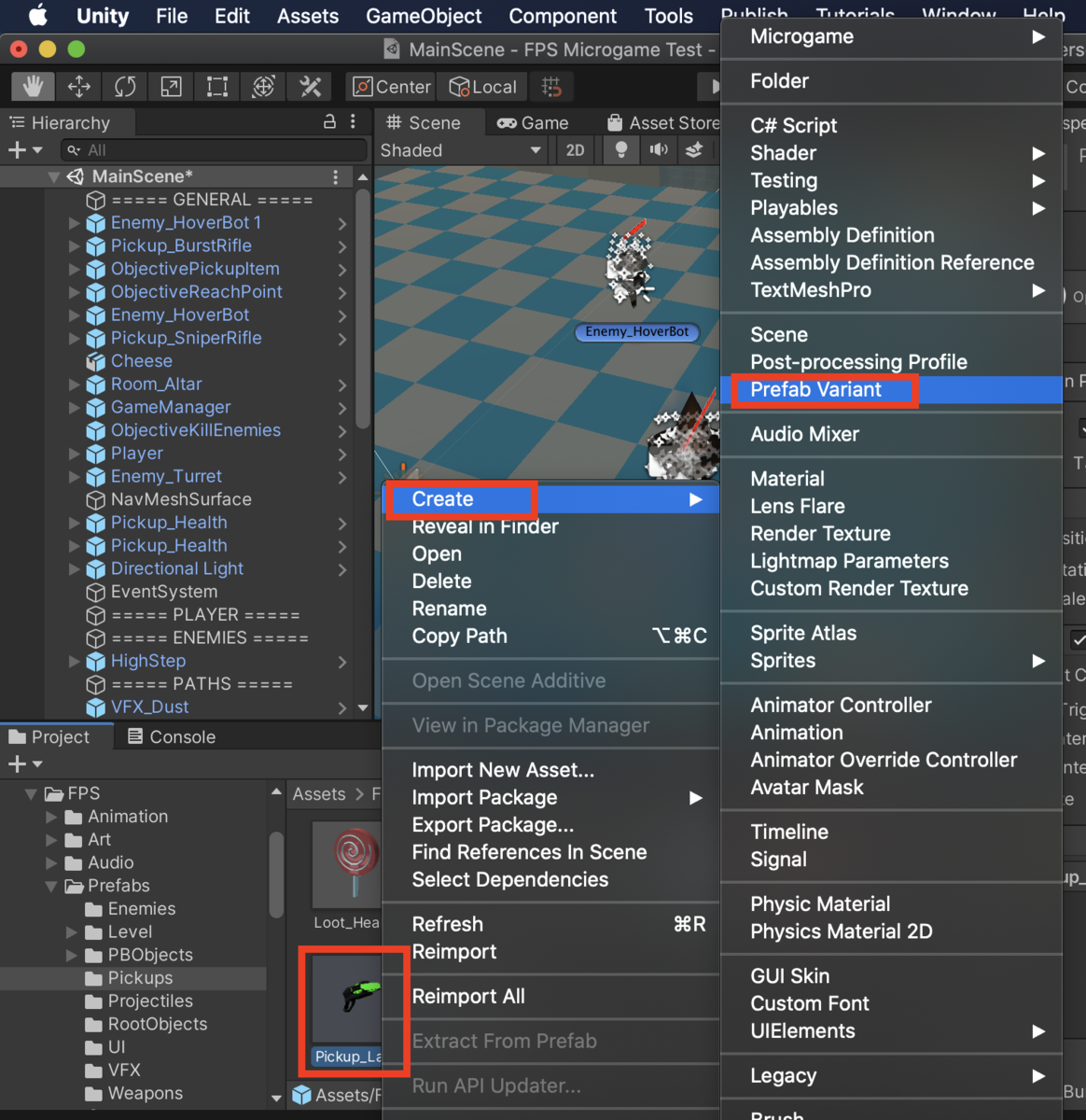The height and width of the screenshot is (1120, 1086).
Task: Open the Apple menu
Action: (38, 16)
